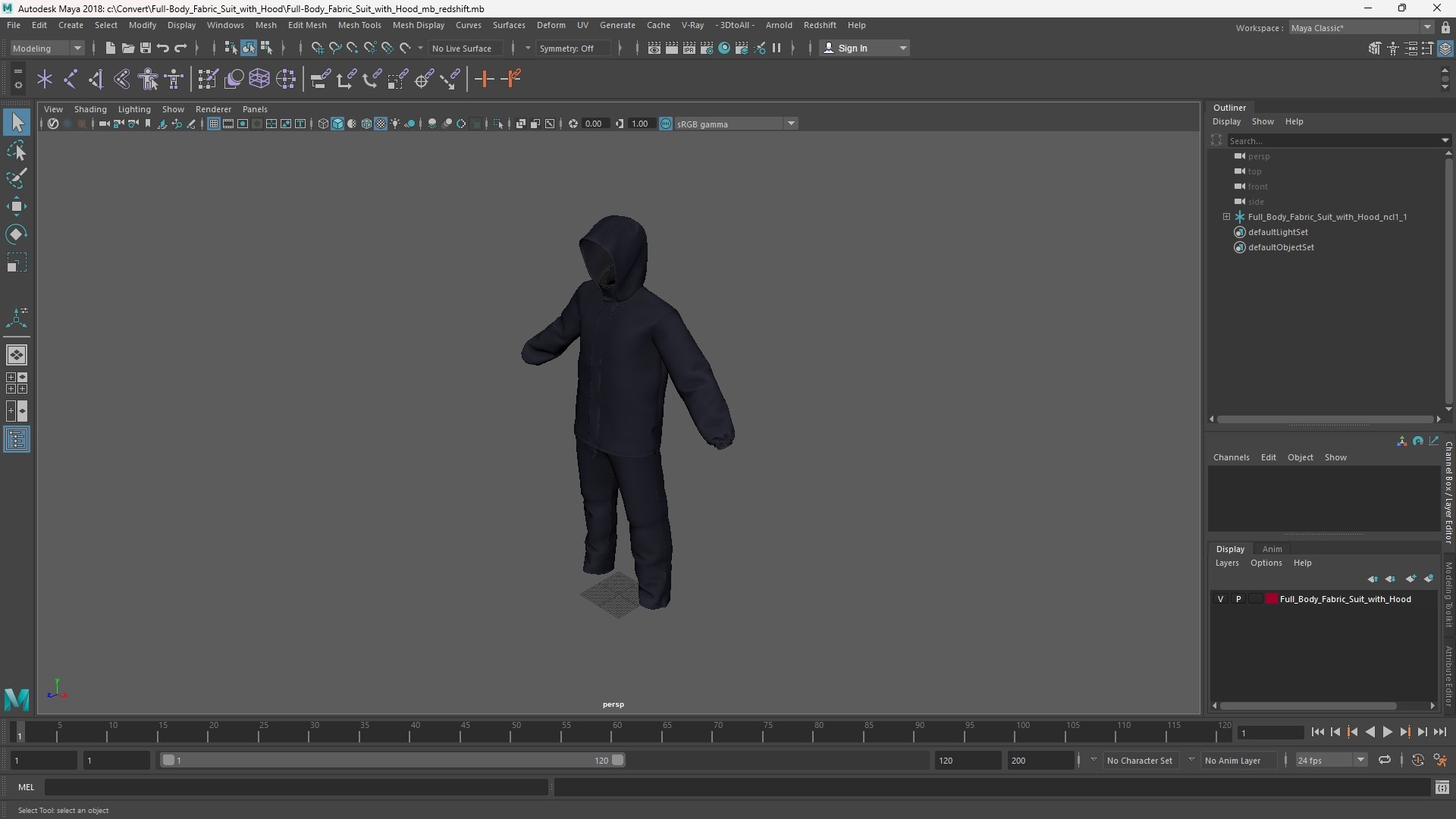Screen dimensions: 1456x819
Task: Click the wireframe cube display icon
Action: coord(323,124)
